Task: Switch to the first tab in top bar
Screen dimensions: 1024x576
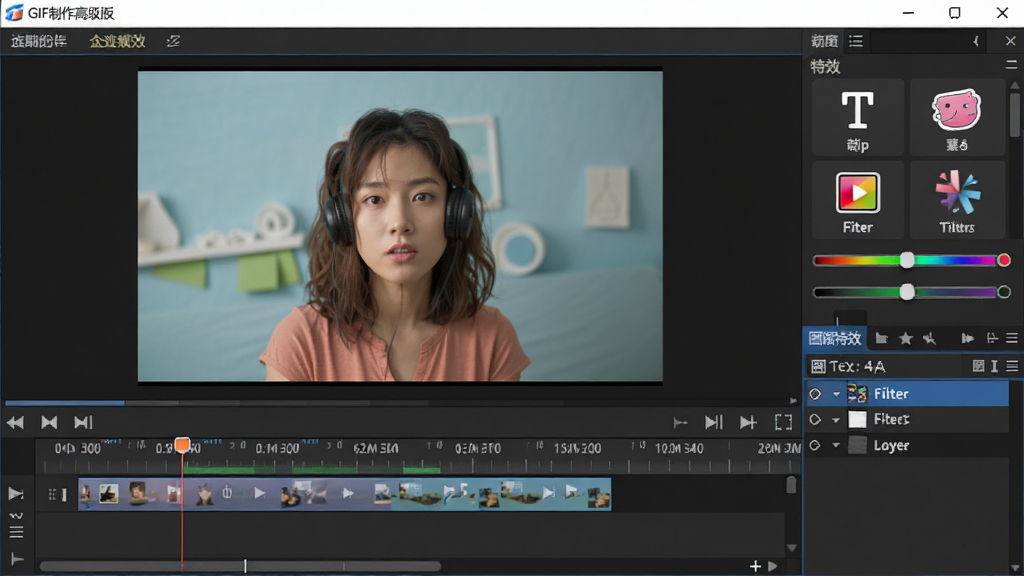Action: [x=39, y=41]
